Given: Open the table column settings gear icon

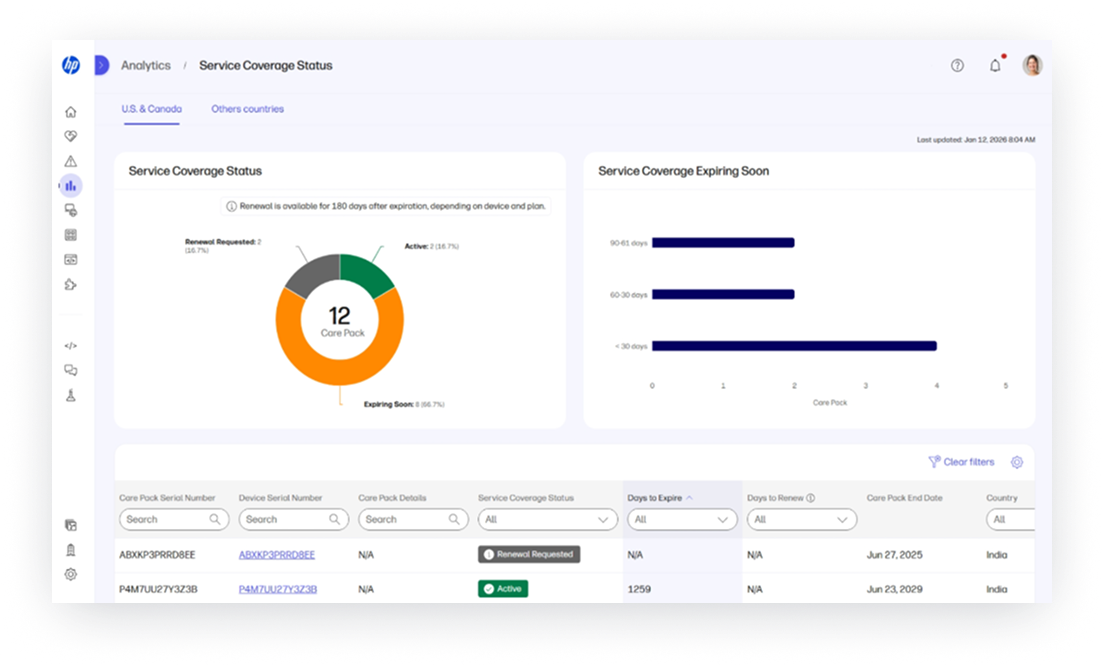Looking at the screenshot, I should pyautogui.click(x=1017, y=462).
